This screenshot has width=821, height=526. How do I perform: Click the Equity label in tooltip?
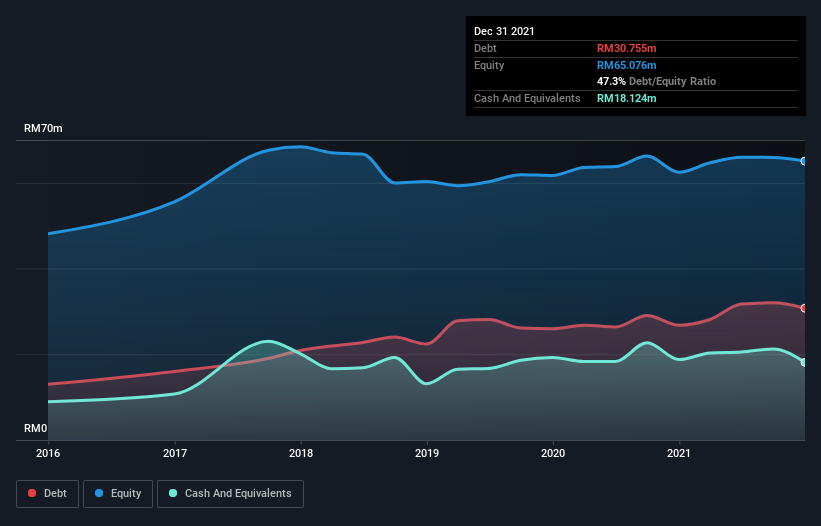point(489,65)
